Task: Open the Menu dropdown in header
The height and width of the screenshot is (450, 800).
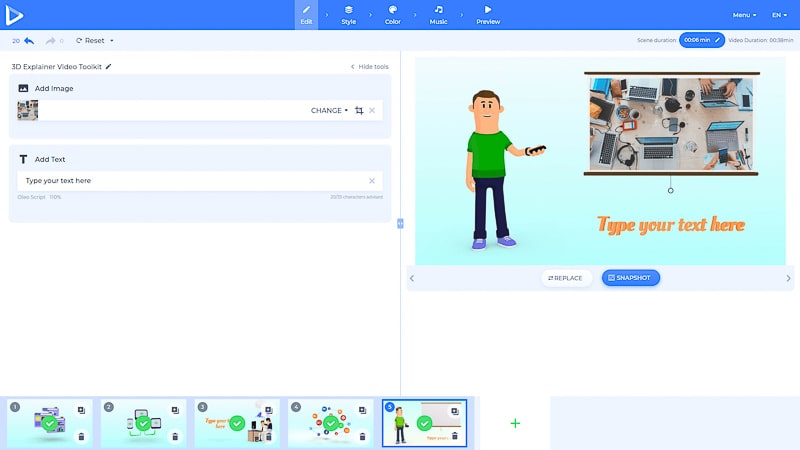Action: coord(744,15)
